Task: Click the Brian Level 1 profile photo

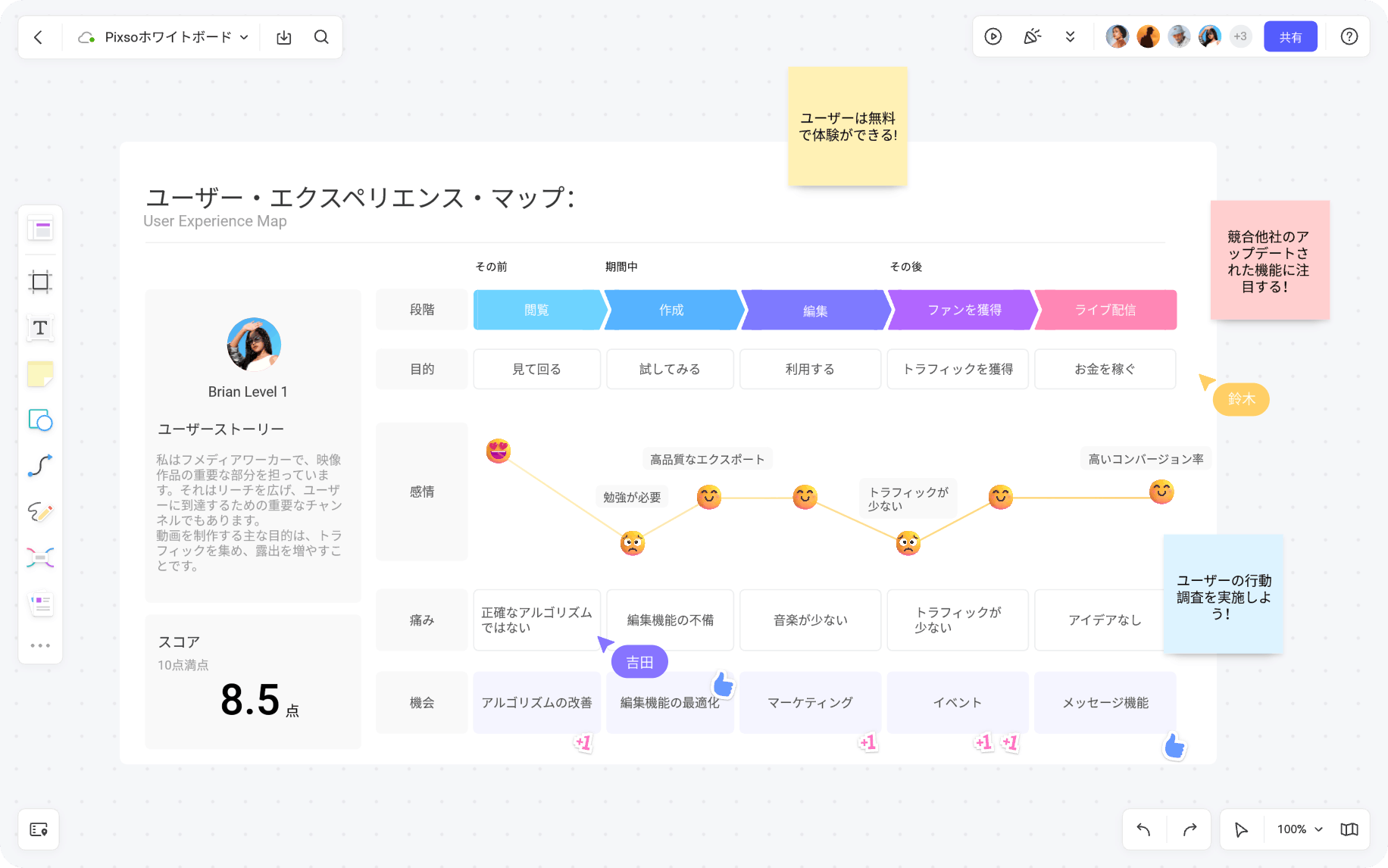Action: coord(254,344)
